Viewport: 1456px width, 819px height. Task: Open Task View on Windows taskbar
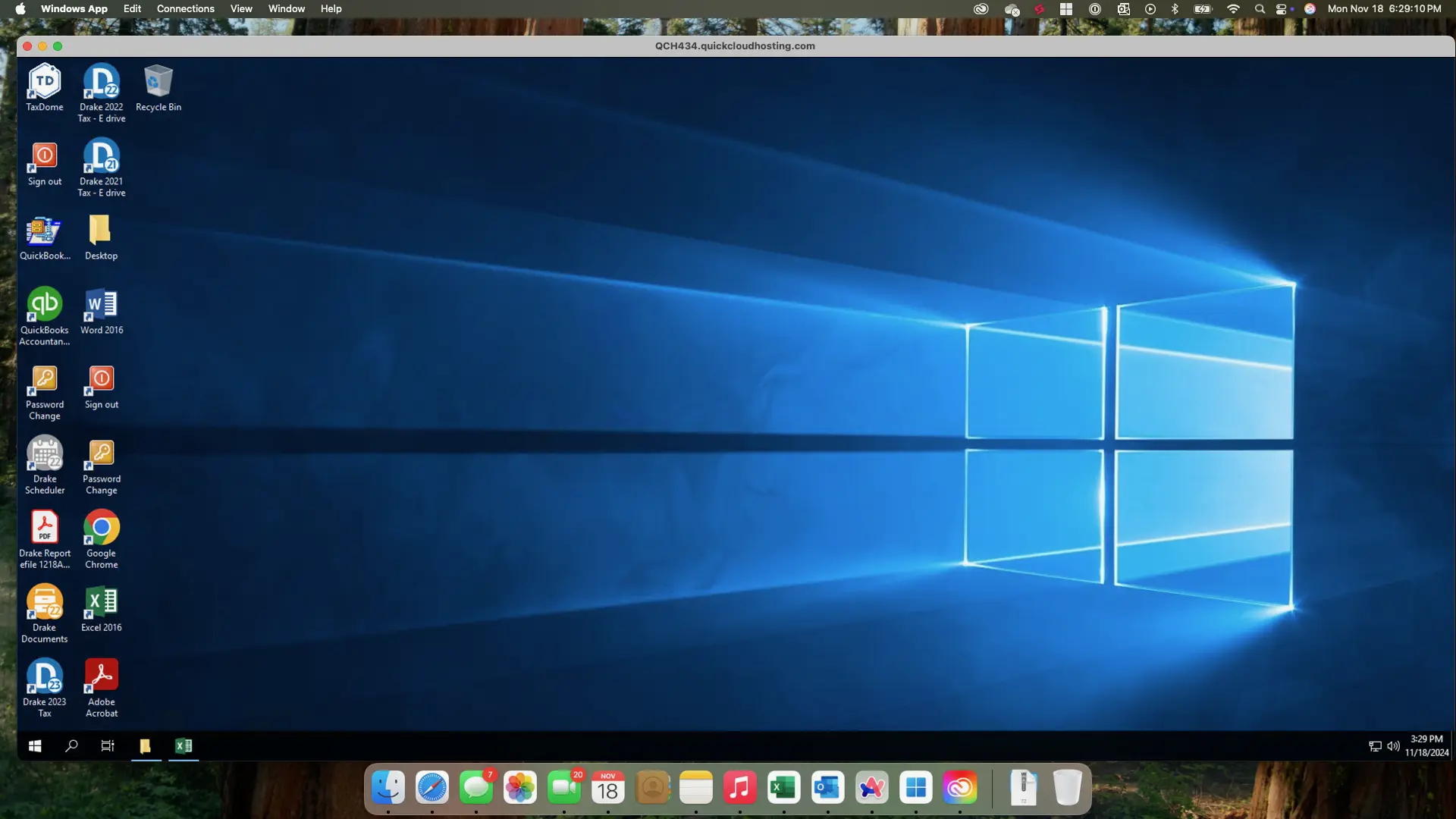coord(108,746)
